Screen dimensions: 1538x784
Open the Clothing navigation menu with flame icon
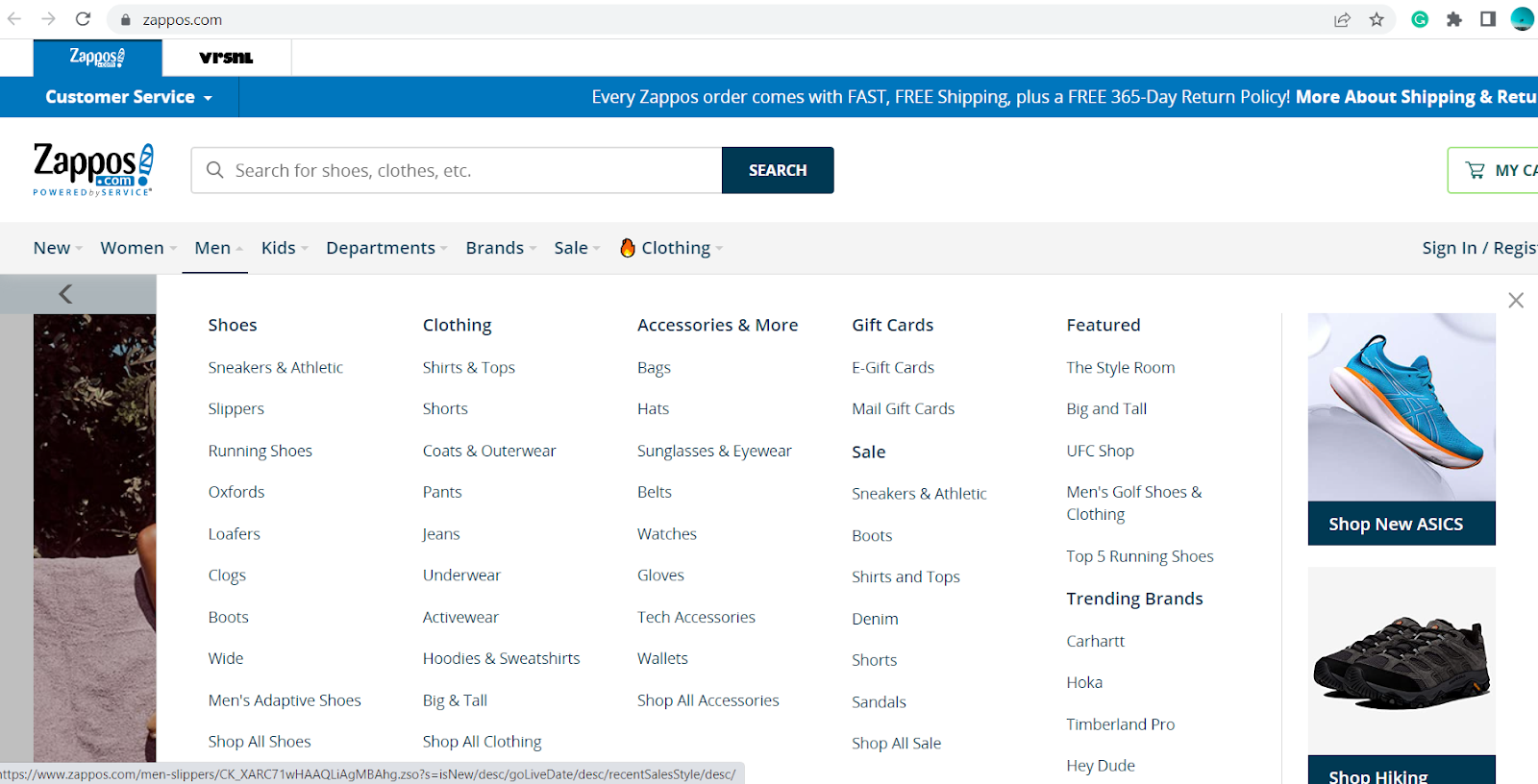(671, 248)
